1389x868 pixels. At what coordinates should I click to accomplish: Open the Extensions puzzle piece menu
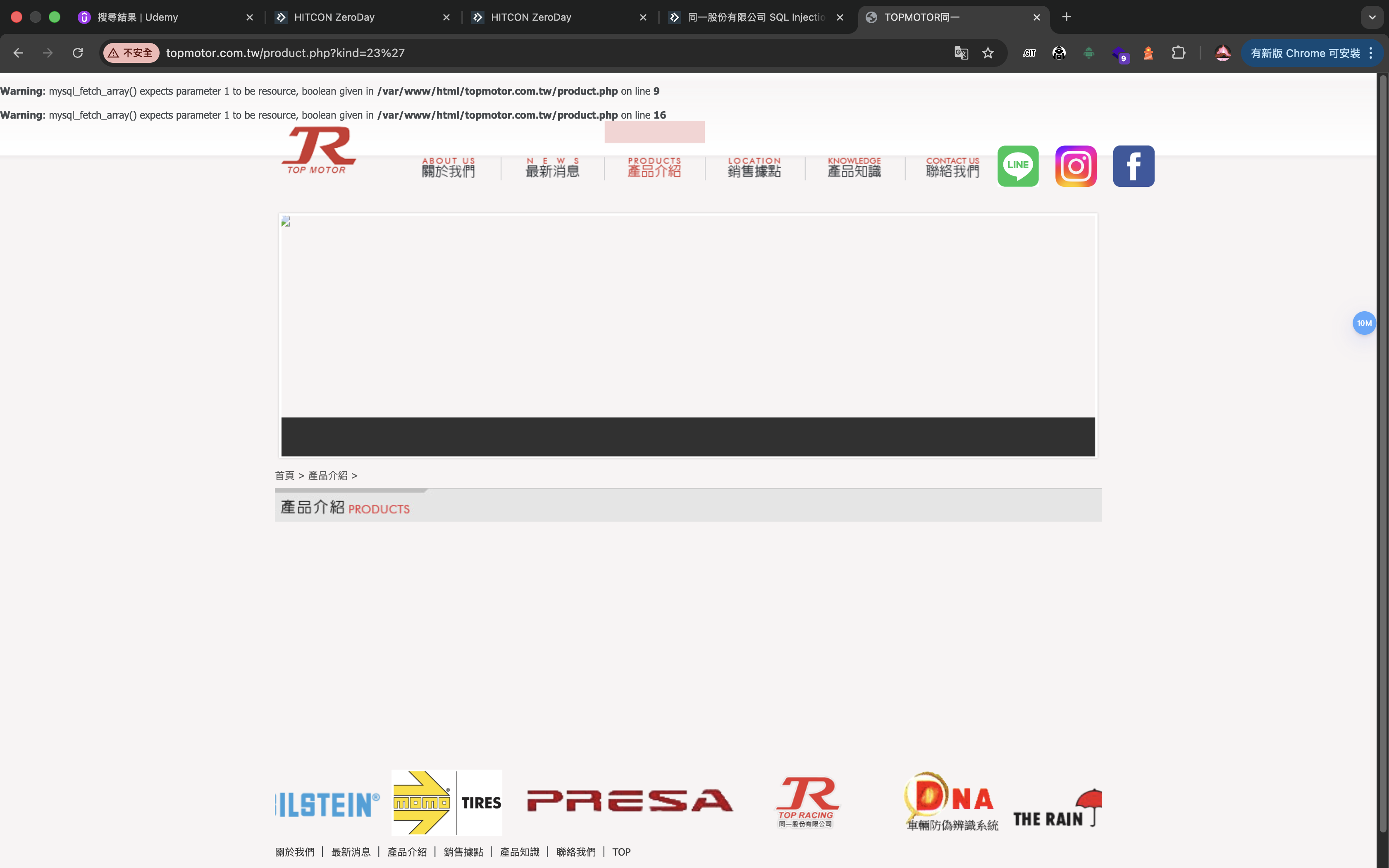tap(1178, 53)
